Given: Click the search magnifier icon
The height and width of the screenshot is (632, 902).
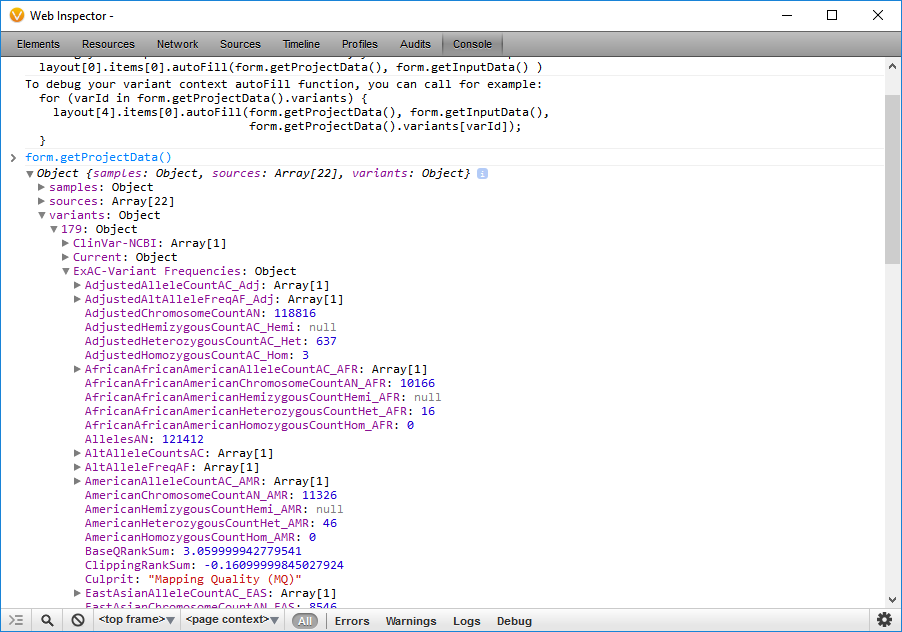Looking at the screenshot, I should click(47, 620).
